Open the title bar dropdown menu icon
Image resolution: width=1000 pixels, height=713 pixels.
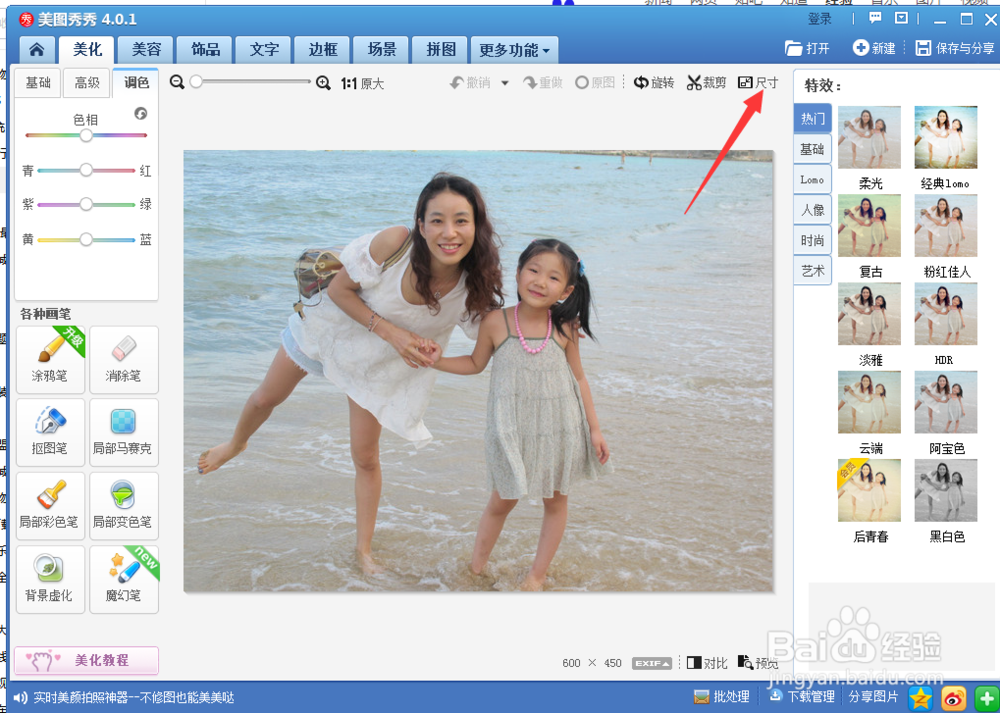pyautogui.click(x=901, y=18)
